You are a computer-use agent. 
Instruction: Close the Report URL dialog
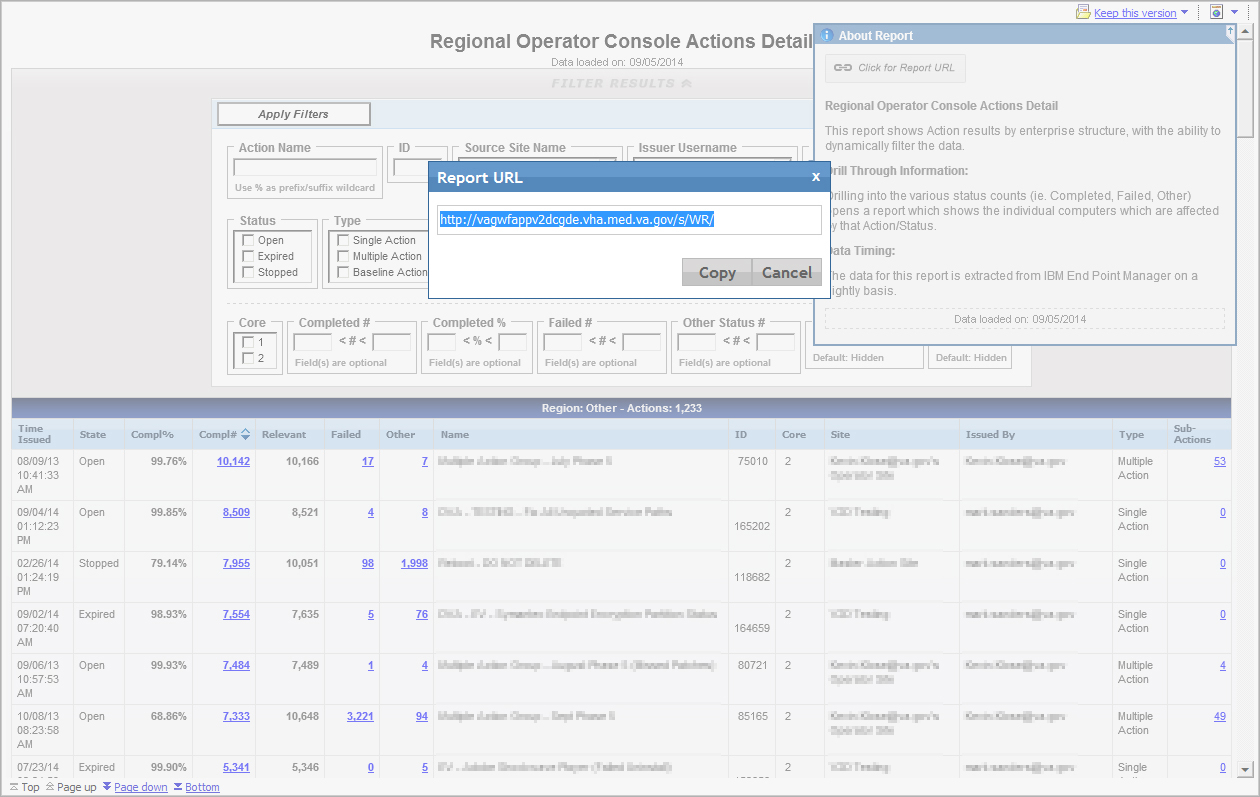click(x=816, y=177)
